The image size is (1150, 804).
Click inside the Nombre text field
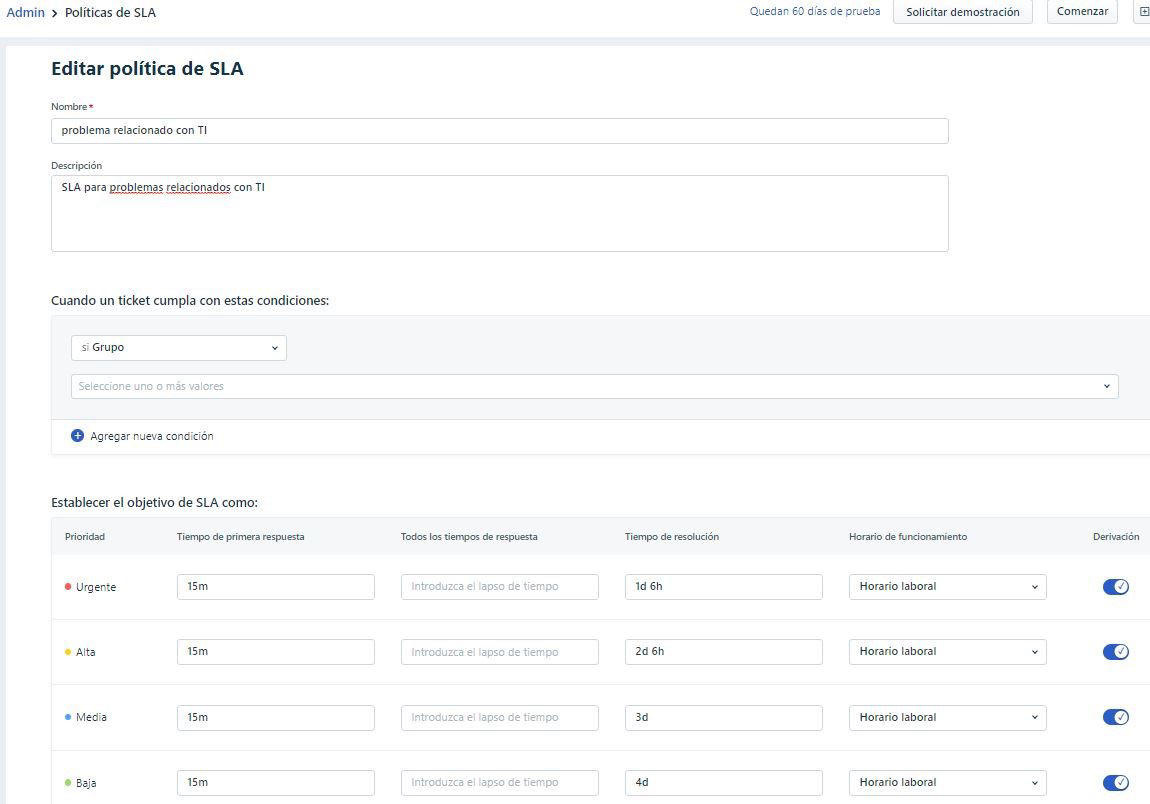tap(499, 130)
